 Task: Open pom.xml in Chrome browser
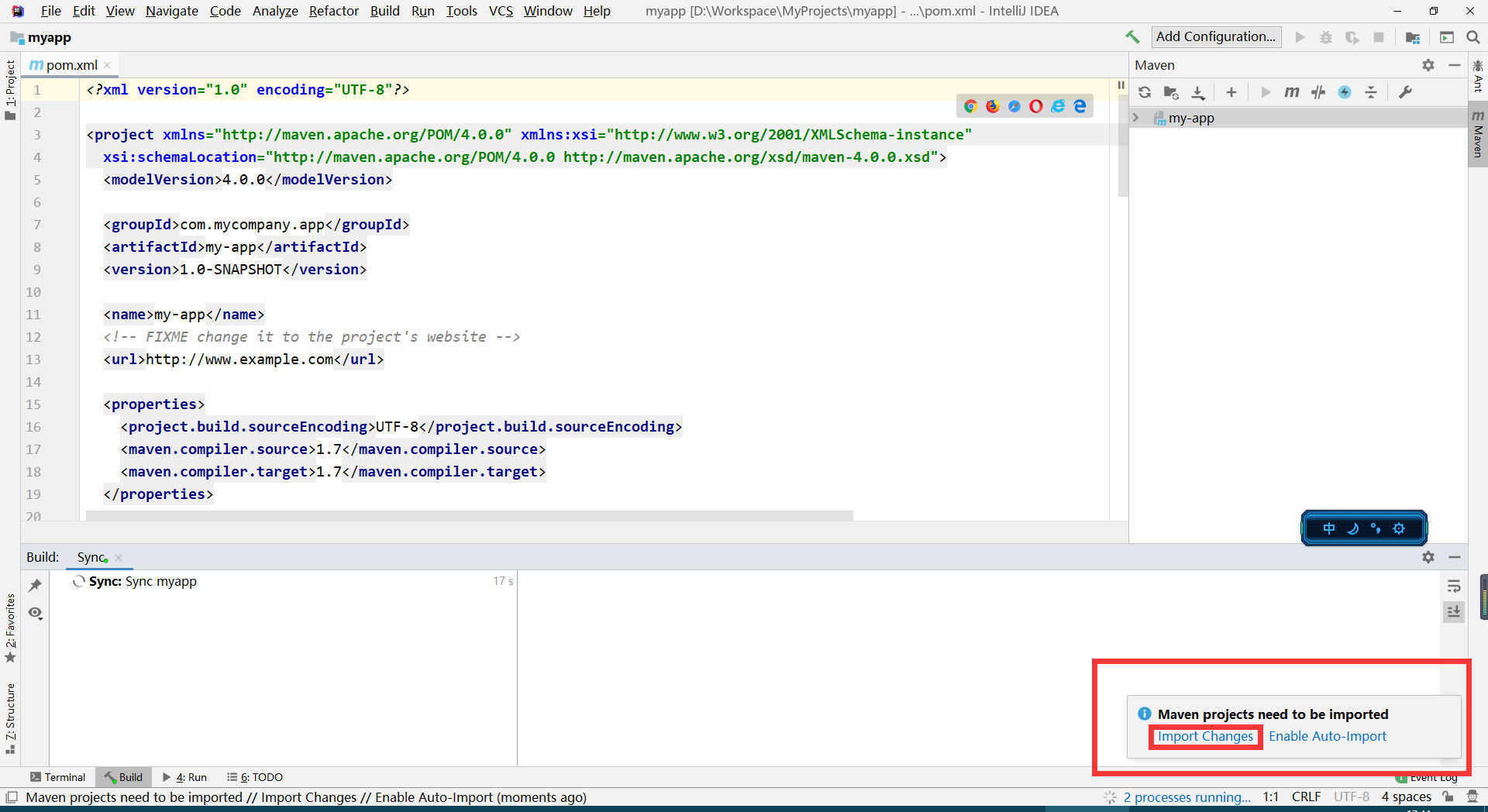coord(970,106)
